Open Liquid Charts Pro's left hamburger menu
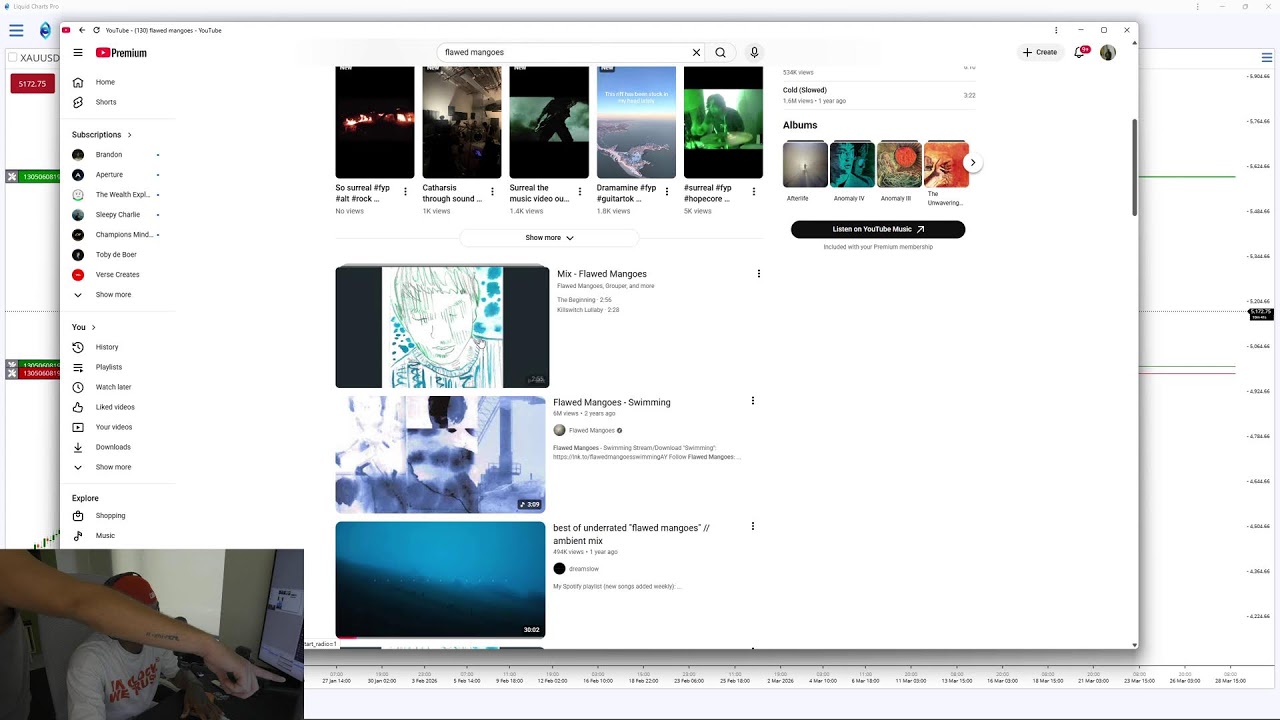This screenshot has height=720, width=1280. (x=16, y=30)
